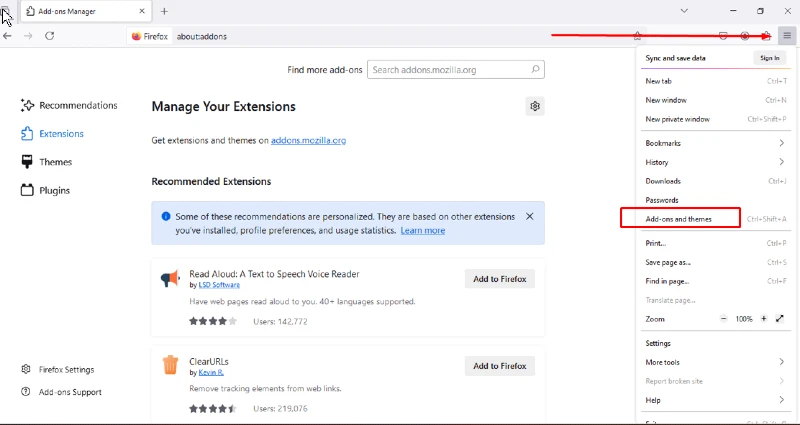
Task: Open Kevin R. author link
Action: coord(211,372)
